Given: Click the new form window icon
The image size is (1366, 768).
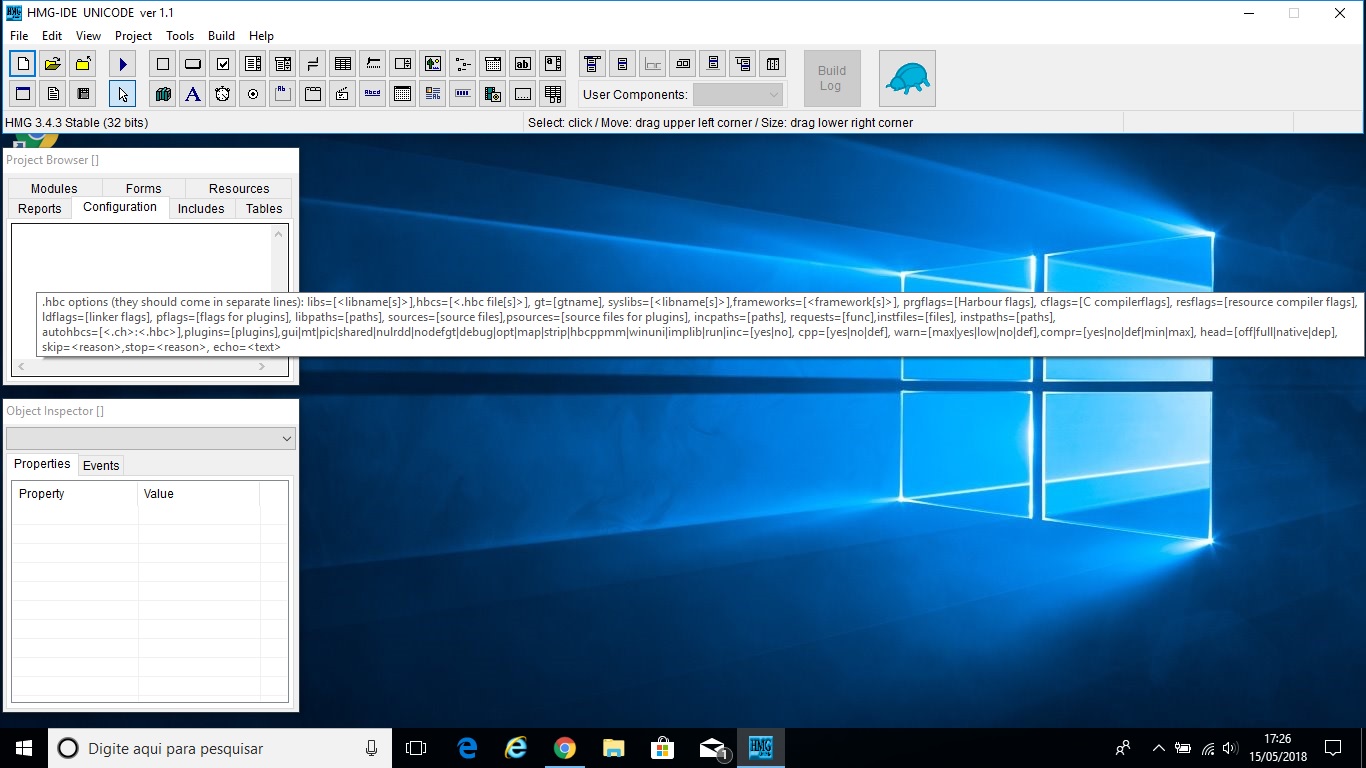Looking at the screenshot, I should 23,94.
